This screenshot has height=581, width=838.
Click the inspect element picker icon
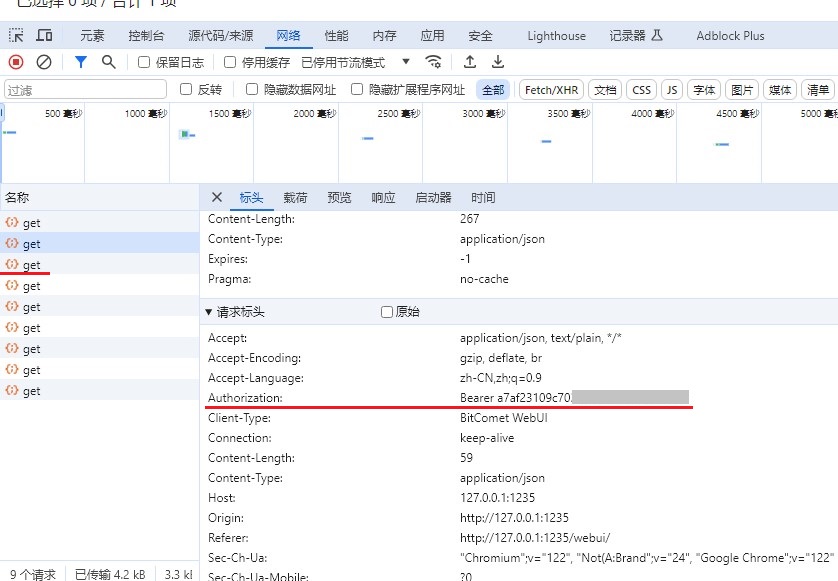point(16,36)
